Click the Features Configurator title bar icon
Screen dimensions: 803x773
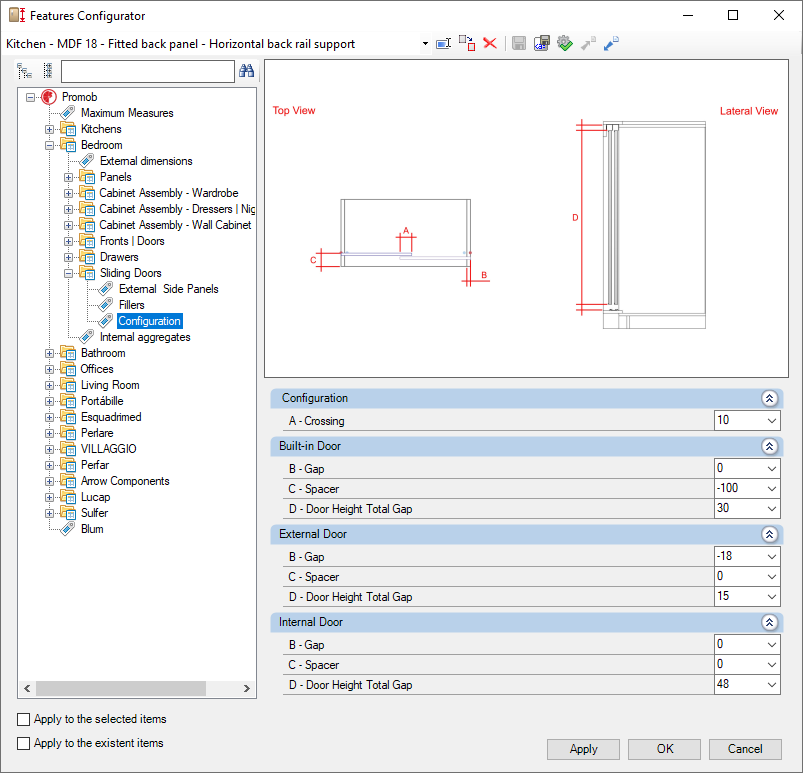(x=17, y=15)
